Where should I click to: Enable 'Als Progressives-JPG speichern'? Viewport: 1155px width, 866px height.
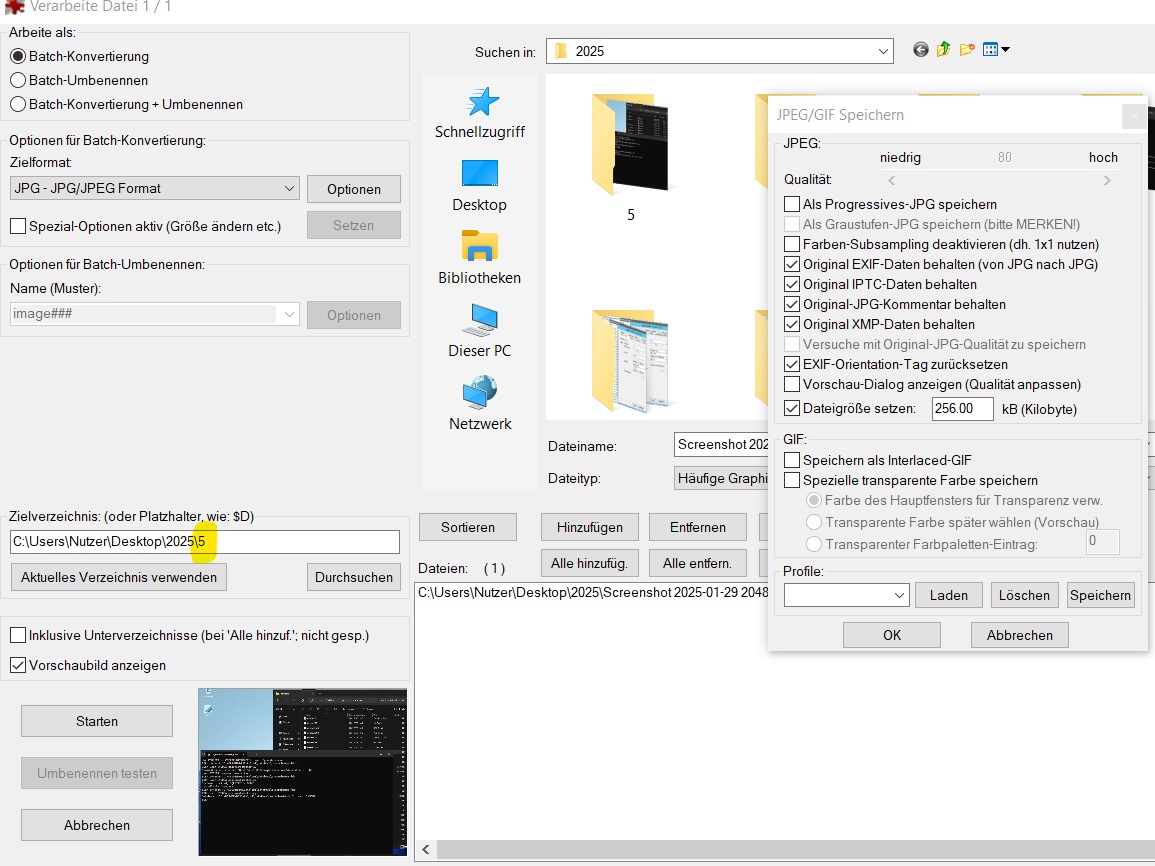click(791, 204)
